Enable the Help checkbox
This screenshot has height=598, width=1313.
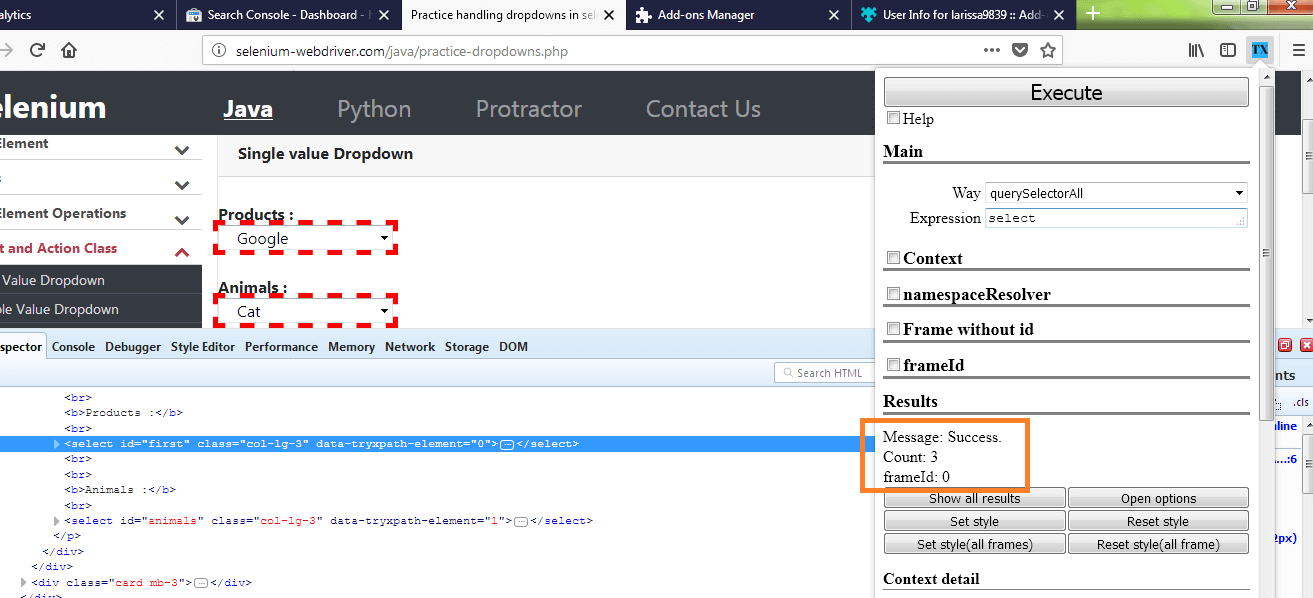coord(892,118)
